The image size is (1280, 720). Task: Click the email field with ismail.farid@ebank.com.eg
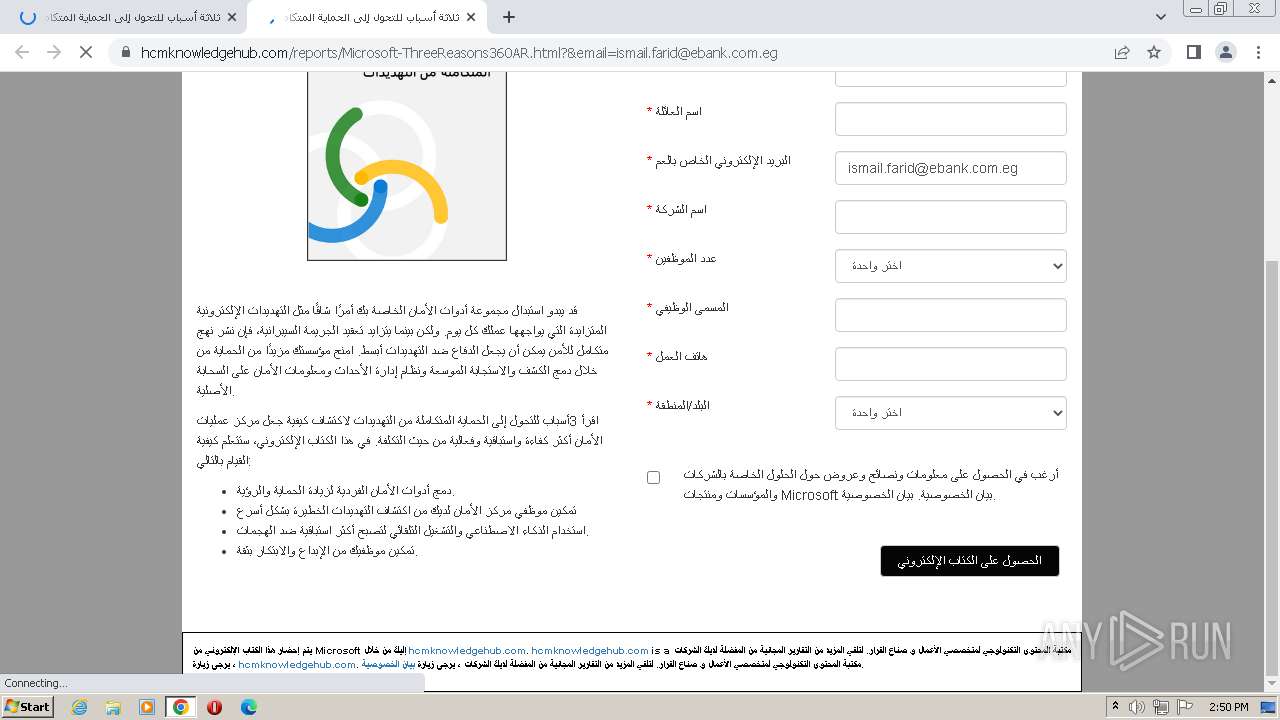point(951,168)
